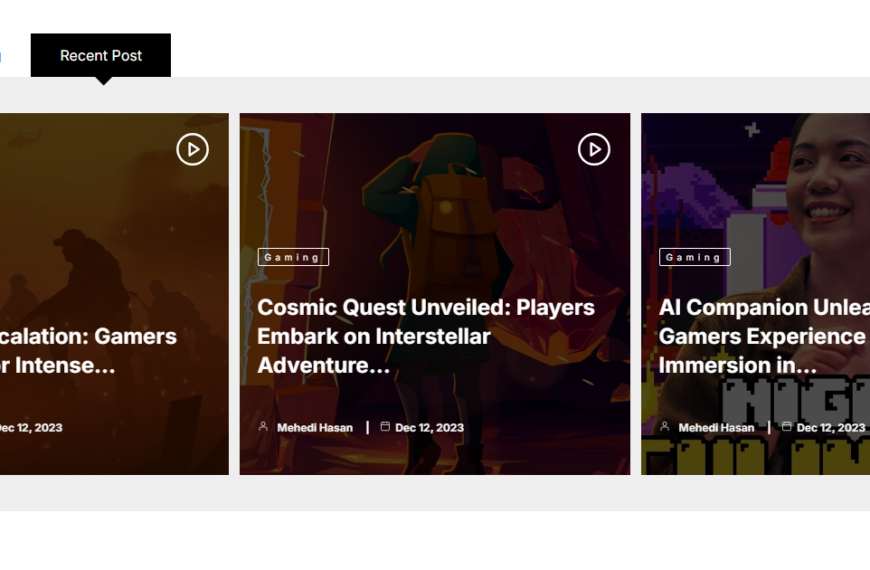Click Dec 12, 2023 date on Cosmic Quest card
870x570 pixels.
pos(429,428)
